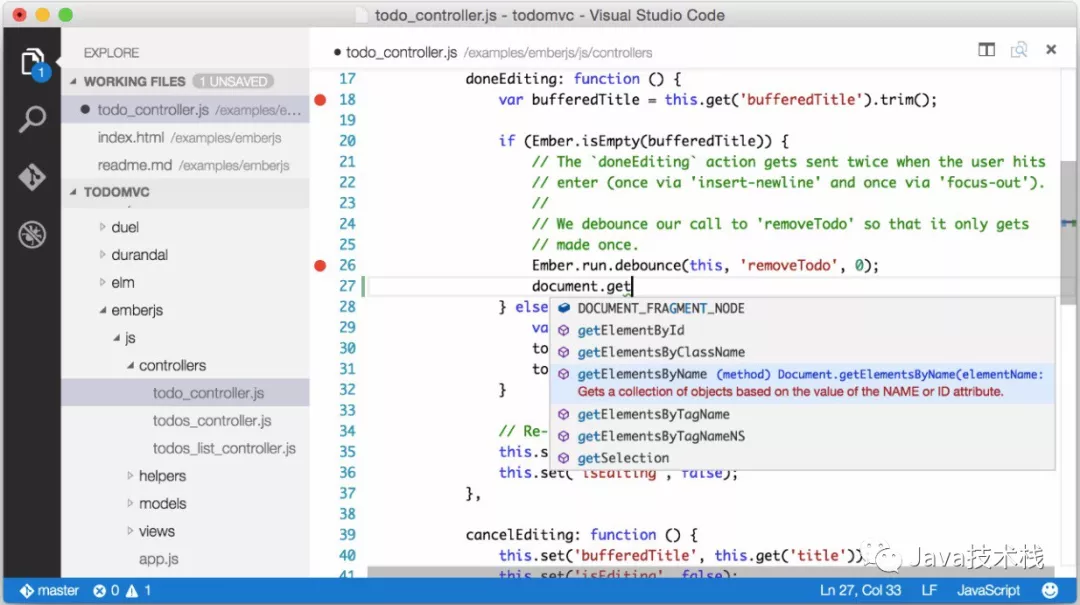1080x605 pixels.
Task: Click the smiley feedback icon in the status bar
Action: click(x=1050, y=591)
